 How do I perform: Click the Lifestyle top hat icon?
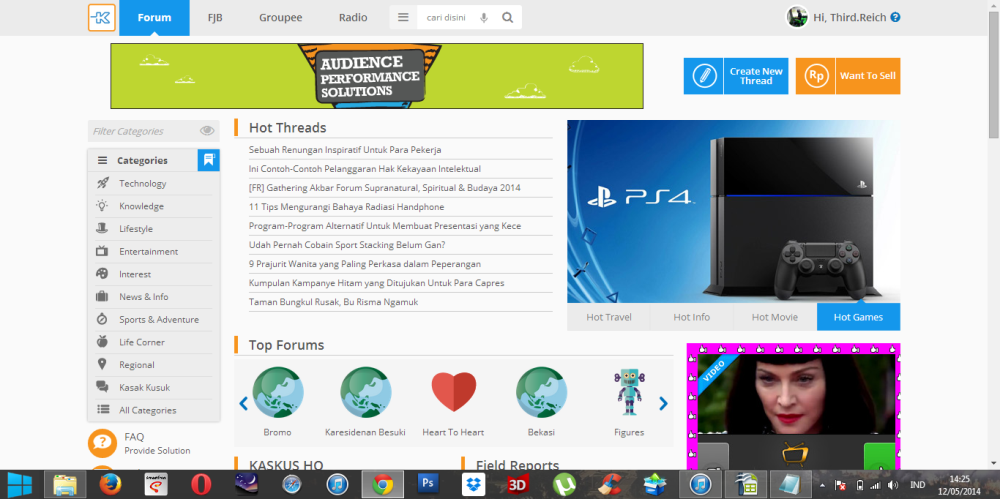point(102,228)
